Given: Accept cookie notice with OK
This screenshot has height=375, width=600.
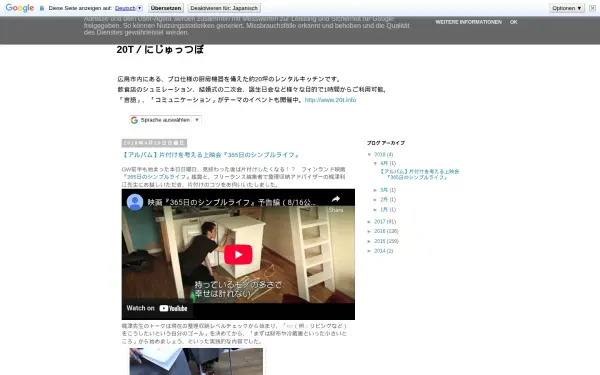Looking at the screenshot, I should point(514,22).
